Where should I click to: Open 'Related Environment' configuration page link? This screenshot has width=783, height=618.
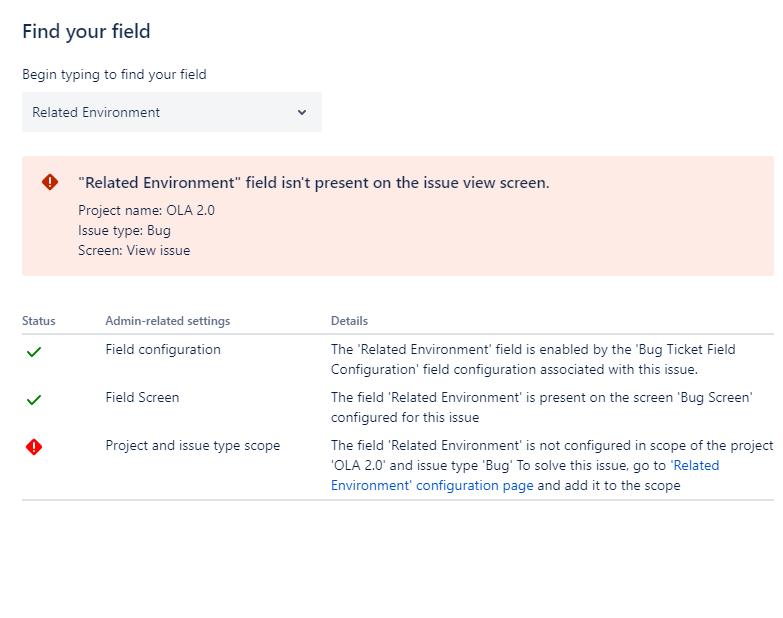[x=525, y=475]
